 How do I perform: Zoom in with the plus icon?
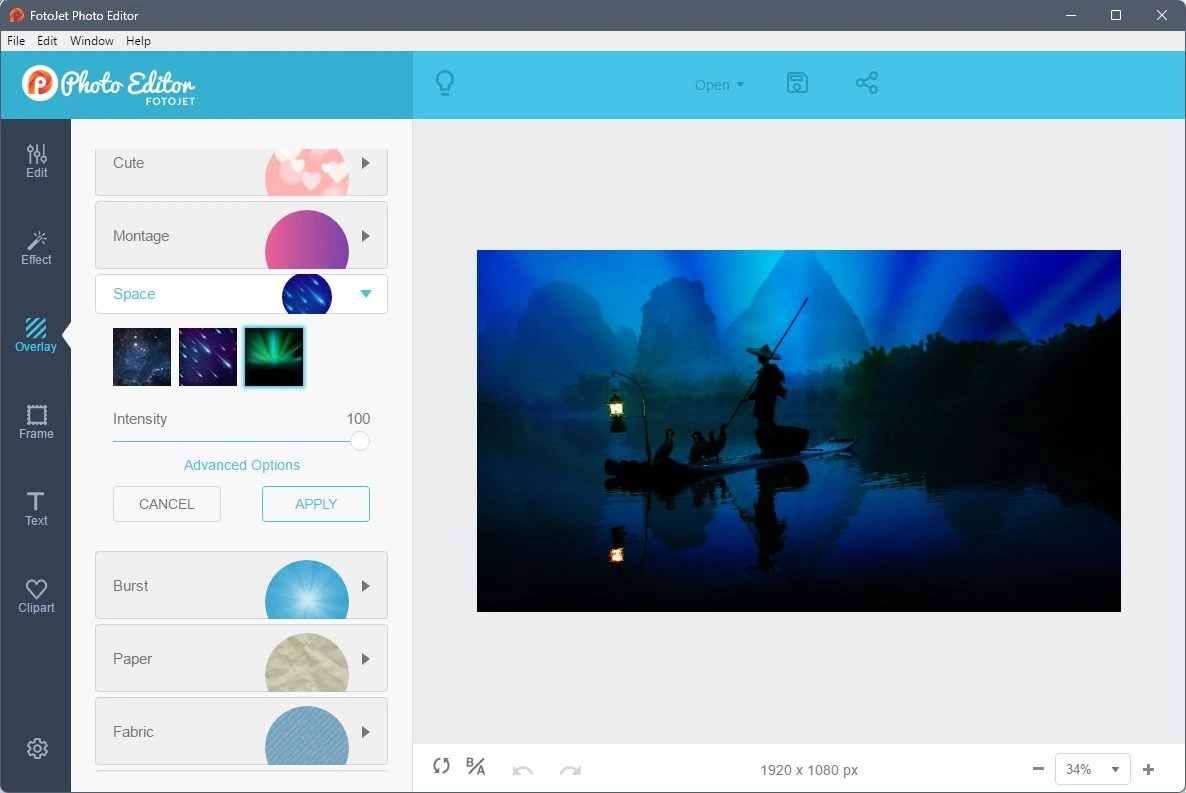[x=1148, y=769]
